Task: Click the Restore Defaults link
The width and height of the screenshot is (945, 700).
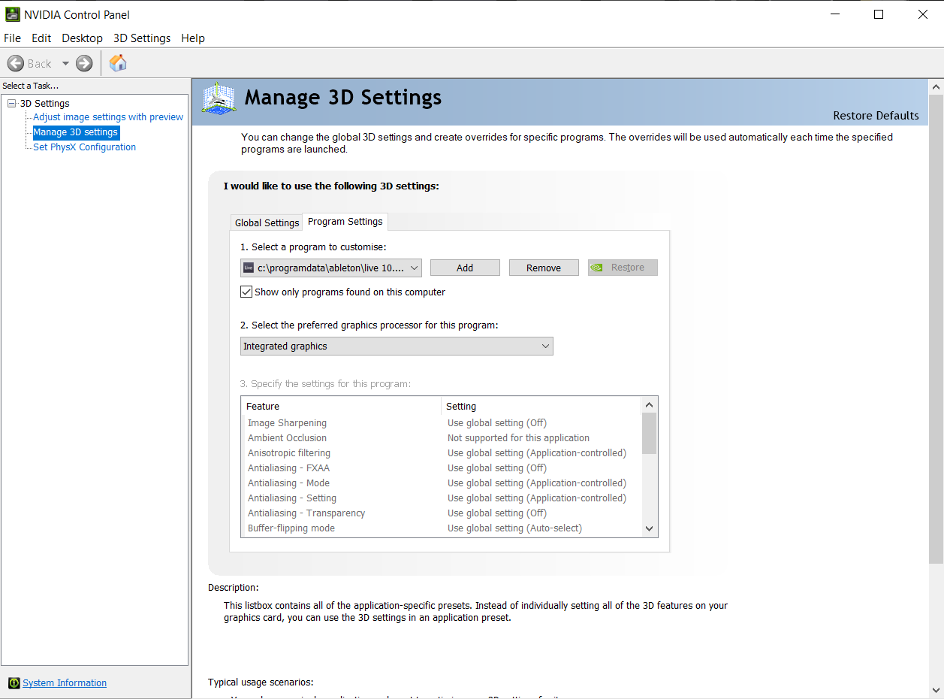Action: point(876,115)
